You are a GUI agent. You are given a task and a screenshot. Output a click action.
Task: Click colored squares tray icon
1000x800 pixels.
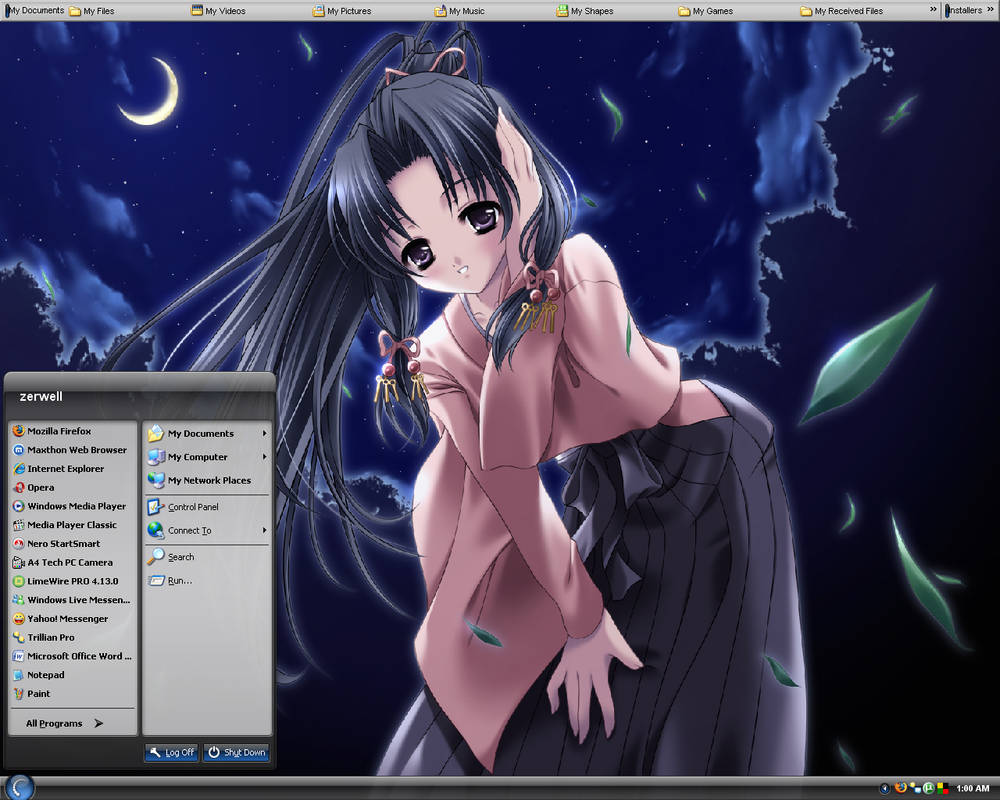943,789
